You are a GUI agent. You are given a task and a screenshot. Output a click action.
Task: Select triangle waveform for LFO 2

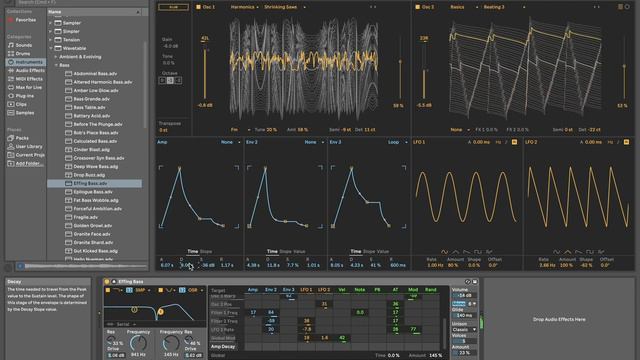(x=567, y=252)
